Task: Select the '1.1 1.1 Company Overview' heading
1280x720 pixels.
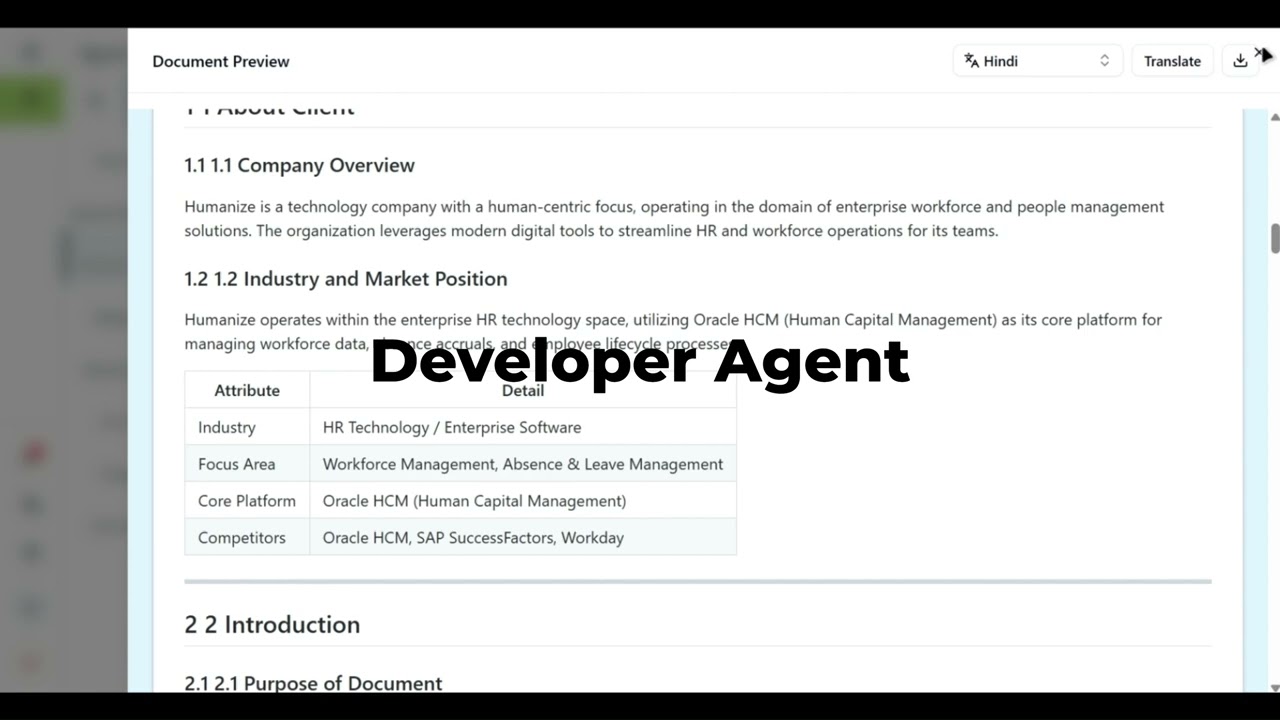Action: pos(299,165)
